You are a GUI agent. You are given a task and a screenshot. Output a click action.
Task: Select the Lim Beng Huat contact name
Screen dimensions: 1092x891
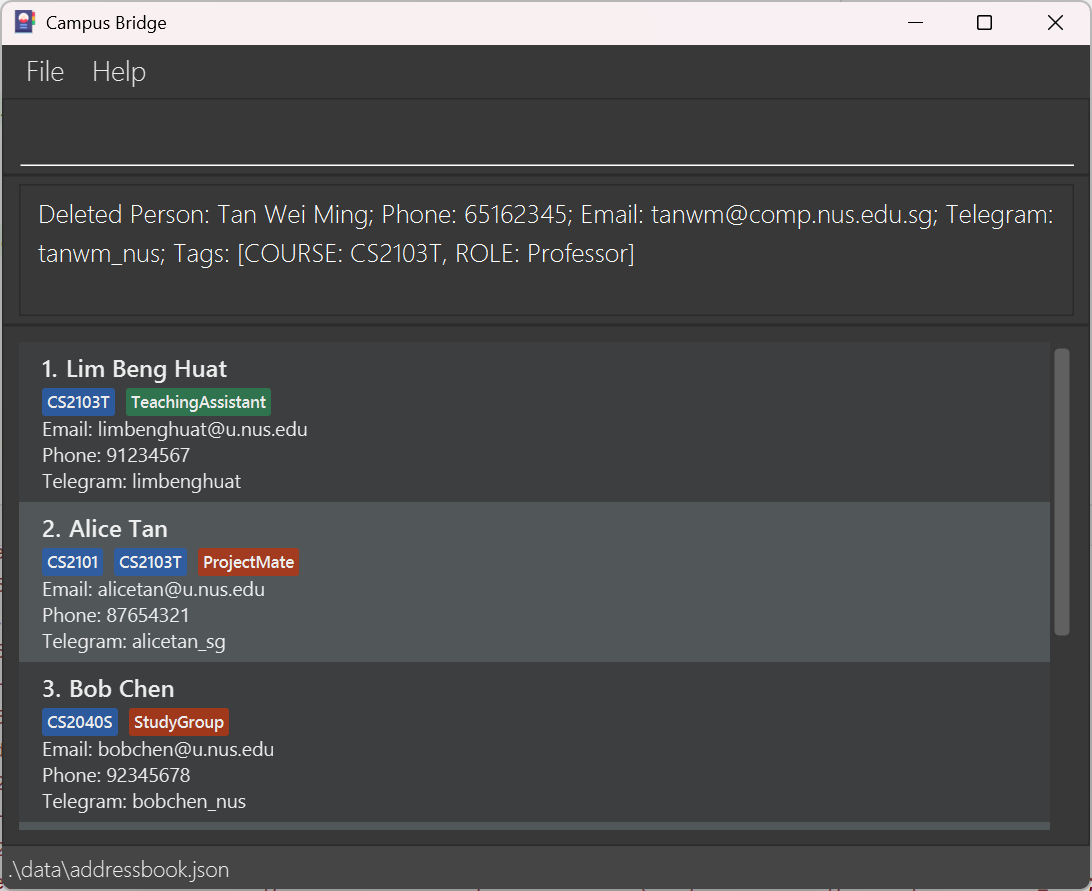(134, 369)
